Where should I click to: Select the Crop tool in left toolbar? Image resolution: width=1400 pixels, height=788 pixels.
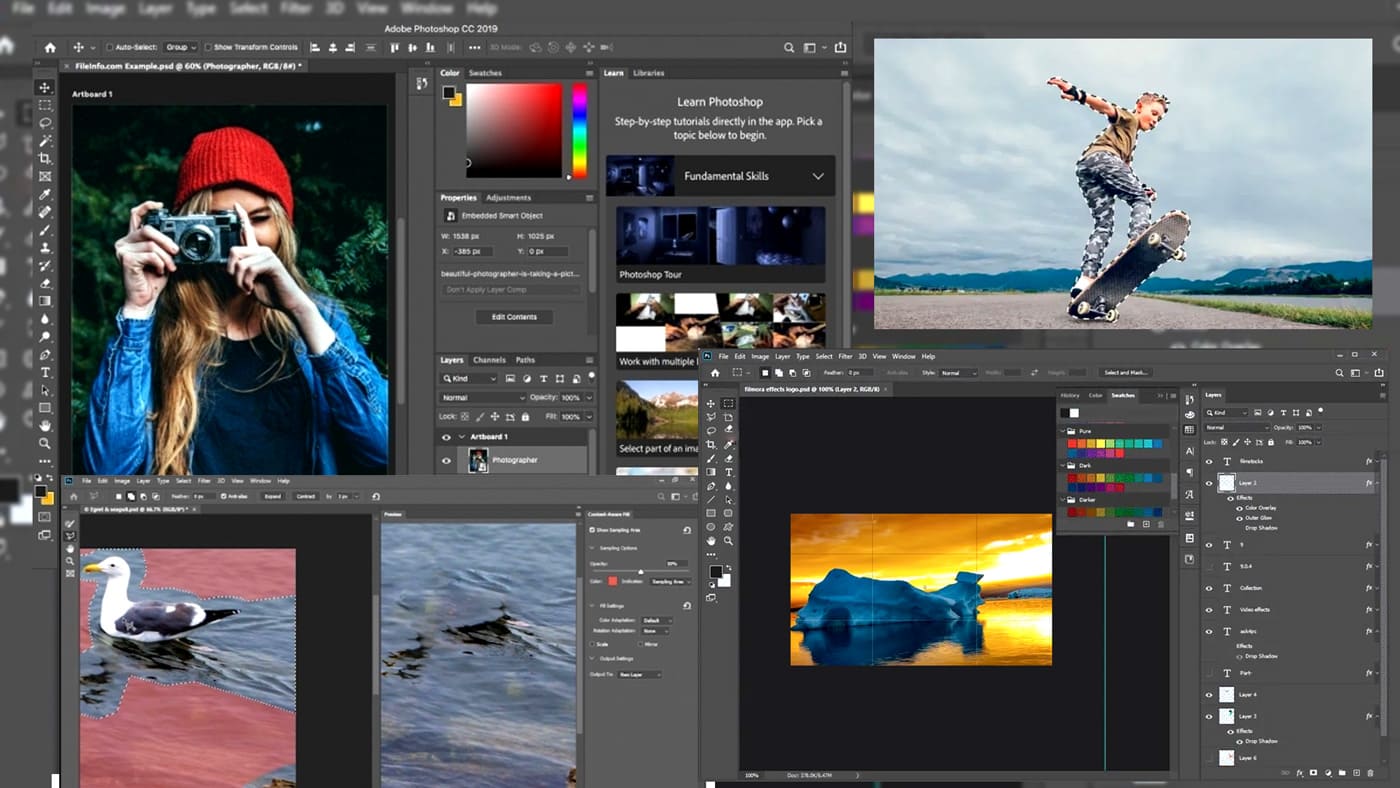click(x=45, y=159)
